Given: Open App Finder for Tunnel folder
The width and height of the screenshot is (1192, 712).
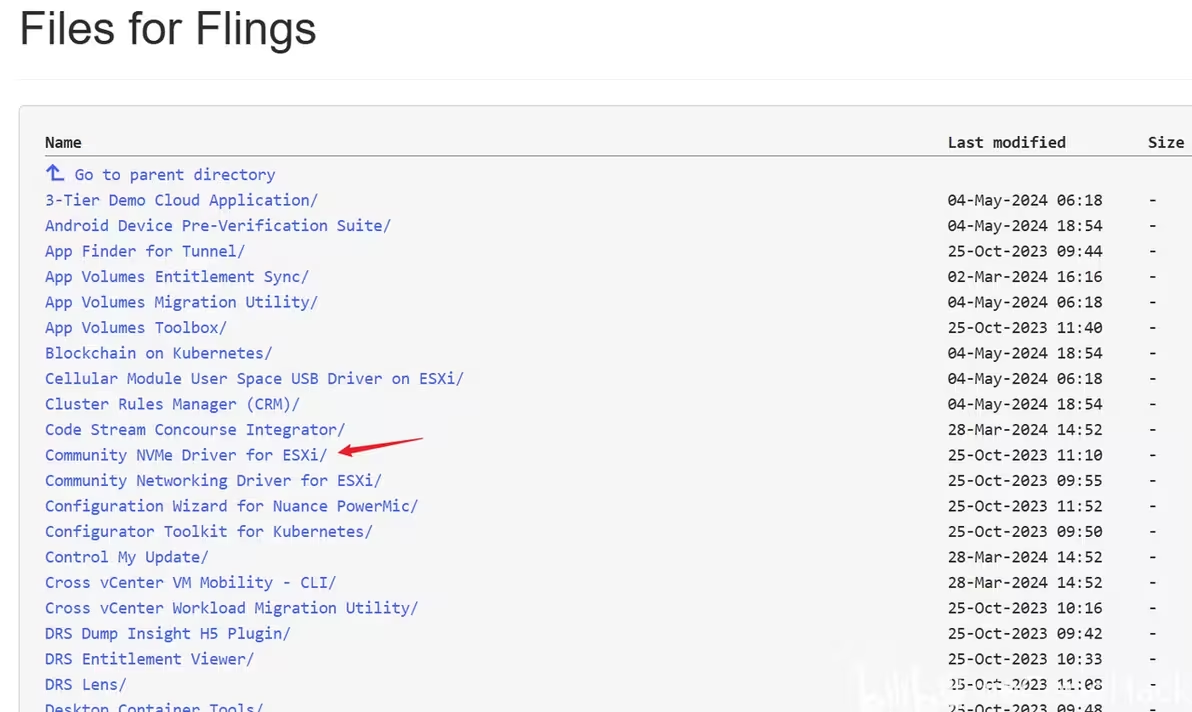Looking at the screenshot, I should pos(144,251).
